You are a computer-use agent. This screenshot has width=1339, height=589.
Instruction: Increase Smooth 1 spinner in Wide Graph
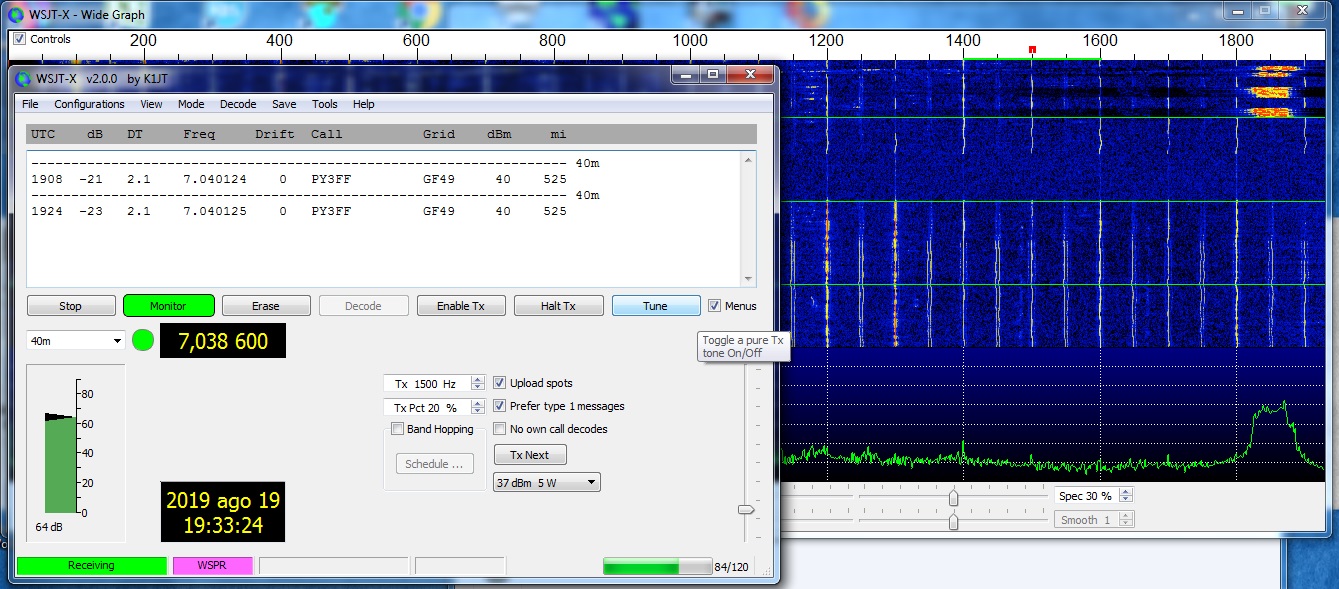pos(1127,516)
